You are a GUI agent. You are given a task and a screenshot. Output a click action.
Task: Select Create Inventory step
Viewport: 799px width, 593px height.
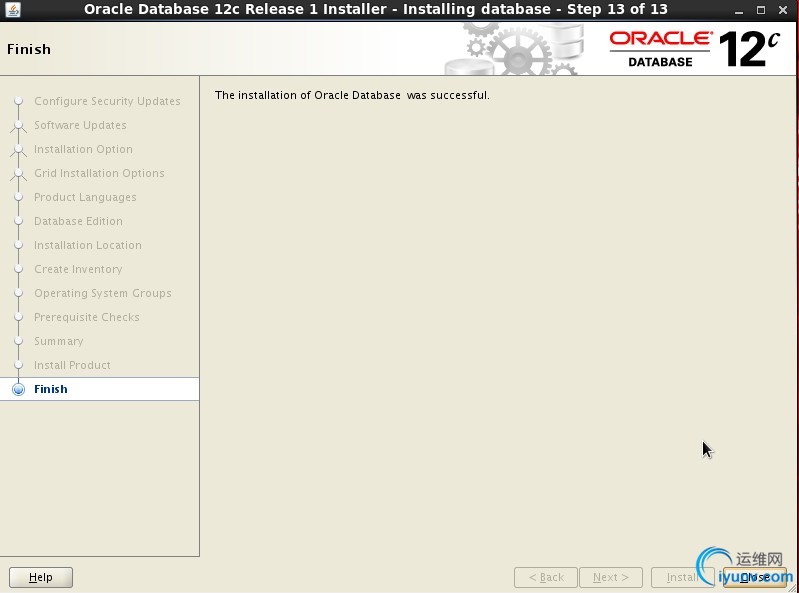pos(78,269)
